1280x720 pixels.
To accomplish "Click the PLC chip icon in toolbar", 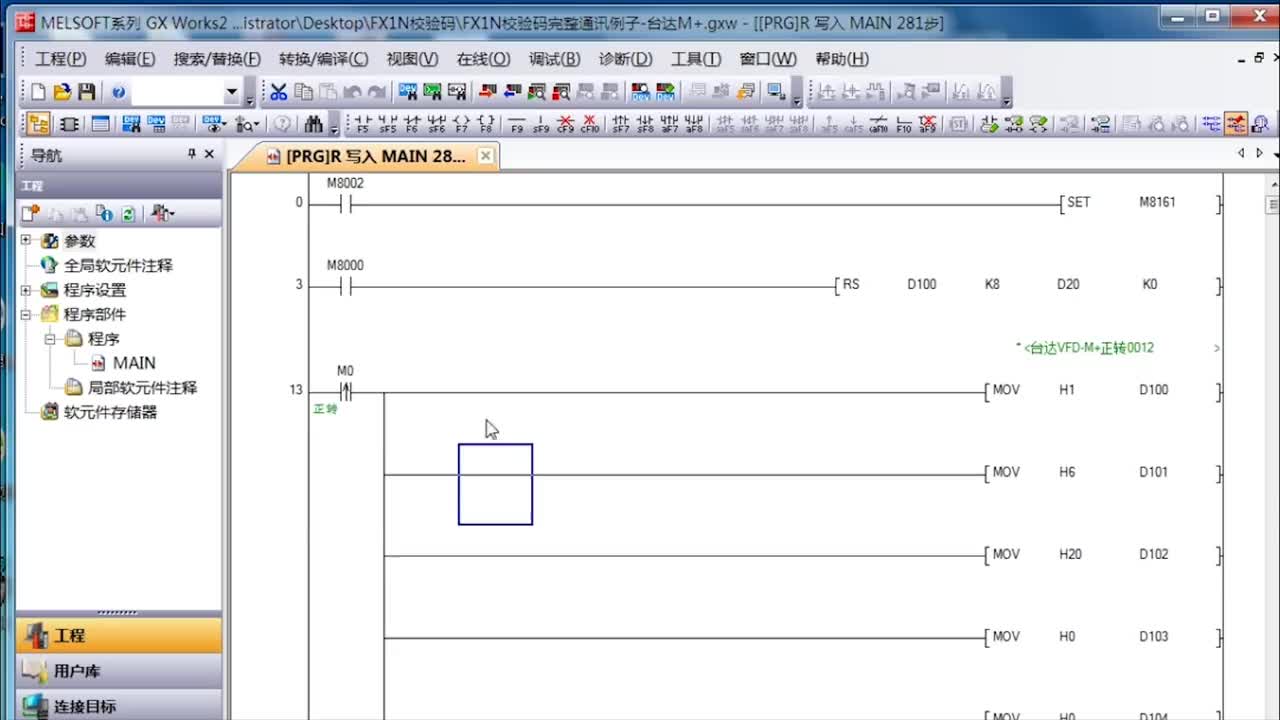I will pos(69,124).
